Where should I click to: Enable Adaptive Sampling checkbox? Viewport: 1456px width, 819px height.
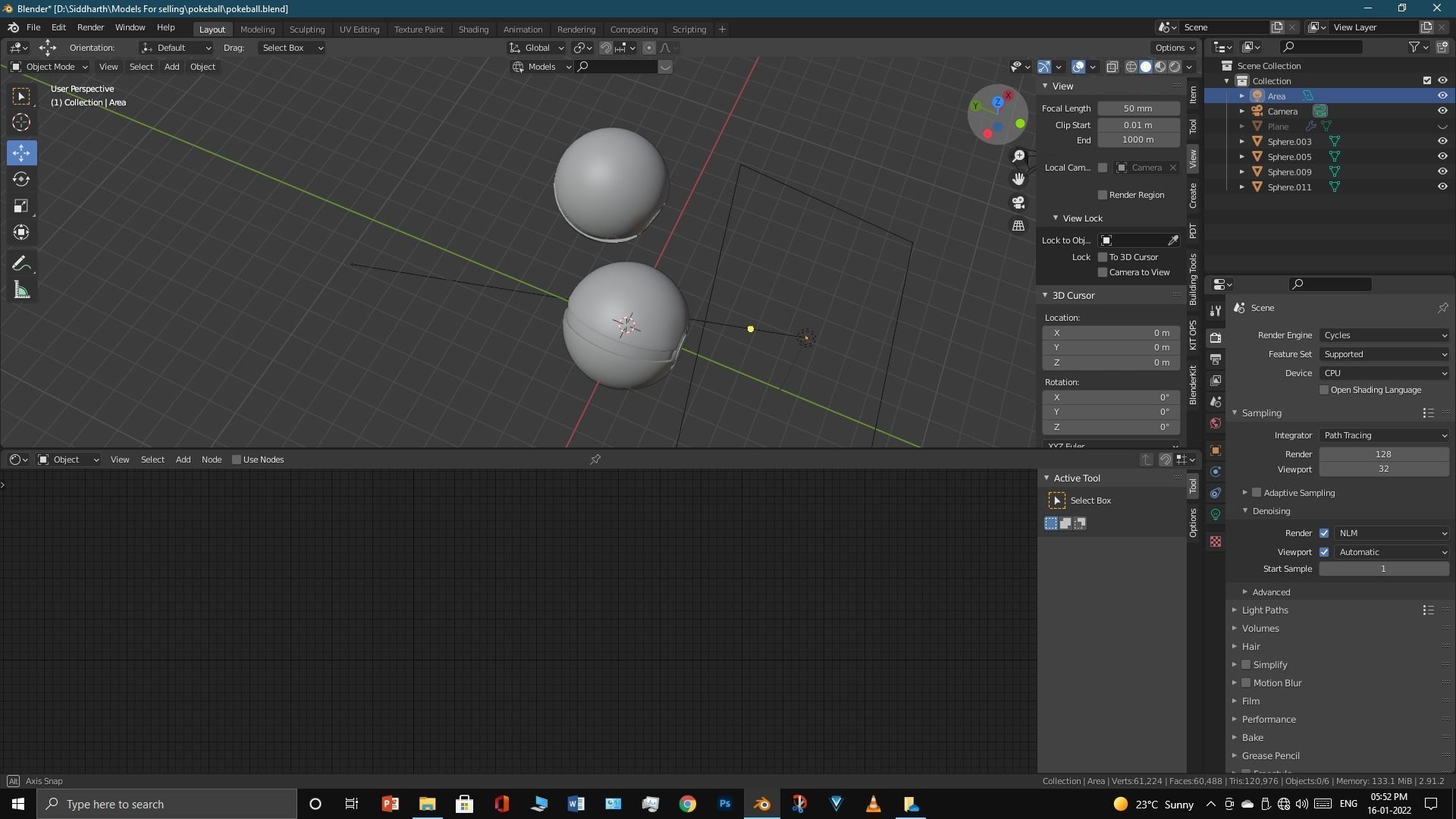pos(1257,493)
